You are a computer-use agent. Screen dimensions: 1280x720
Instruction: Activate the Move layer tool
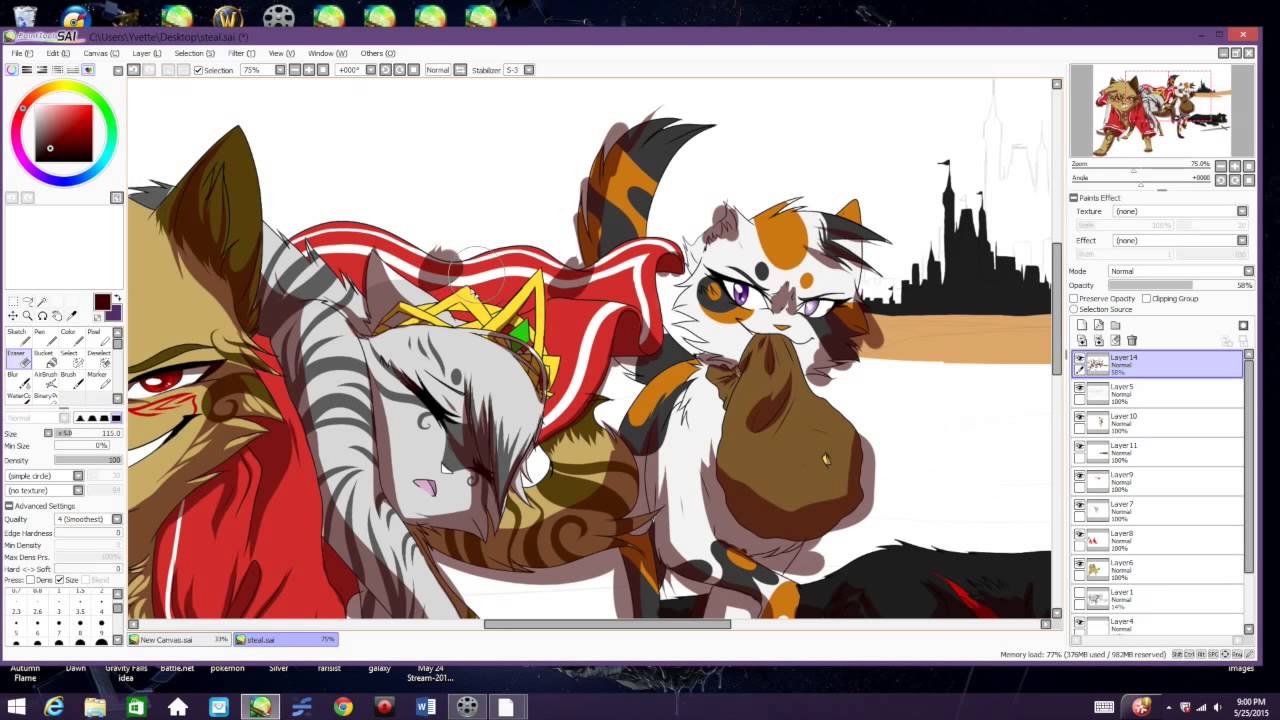point(13,316)
